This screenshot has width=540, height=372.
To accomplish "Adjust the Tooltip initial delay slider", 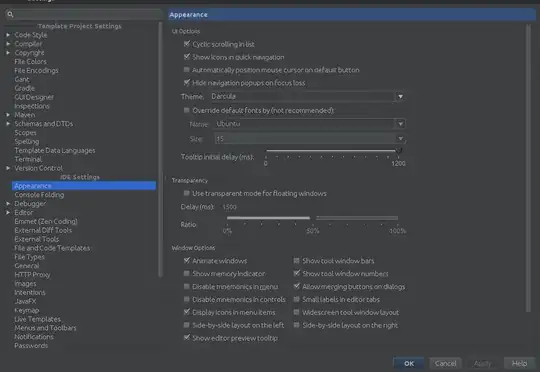I will [399, 151].
